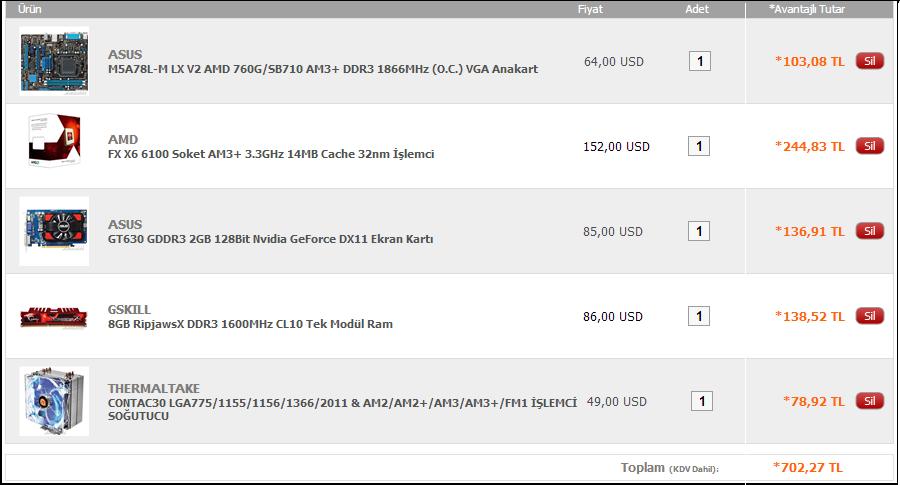The image size is (900, 485).
Task: Open the ASUS GT630 graphics card image
Action: tap(54, 231)
